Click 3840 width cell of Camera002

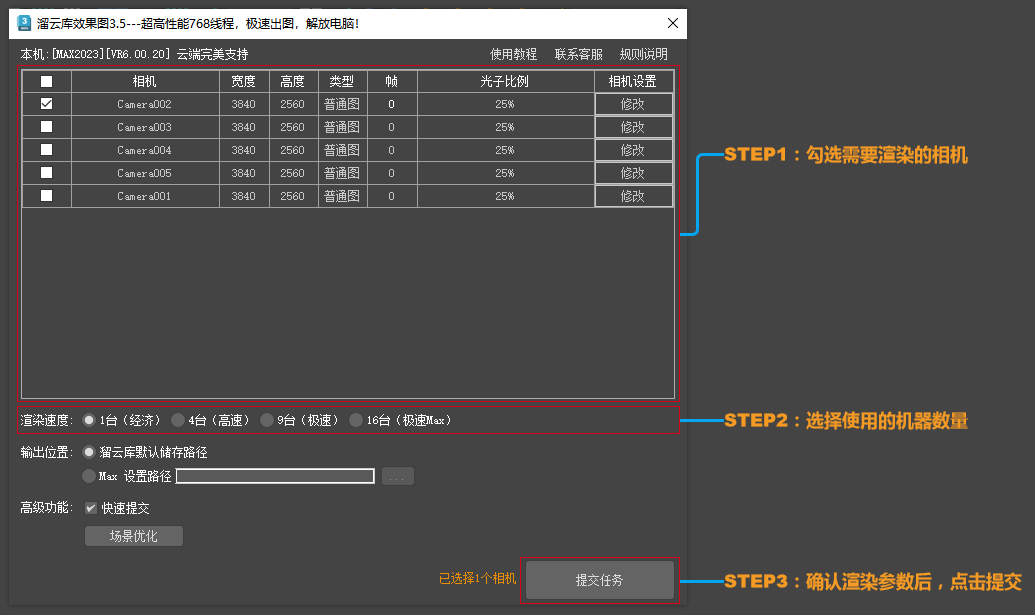tap(244, 104)
